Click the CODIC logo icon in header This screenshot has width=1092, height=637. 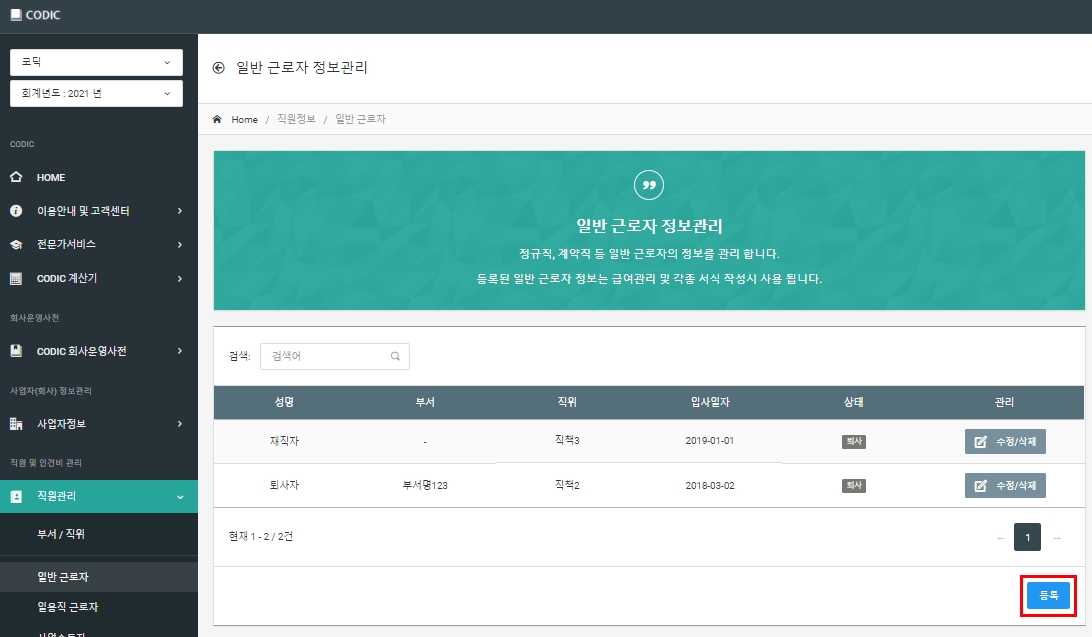tap(16, 15)
